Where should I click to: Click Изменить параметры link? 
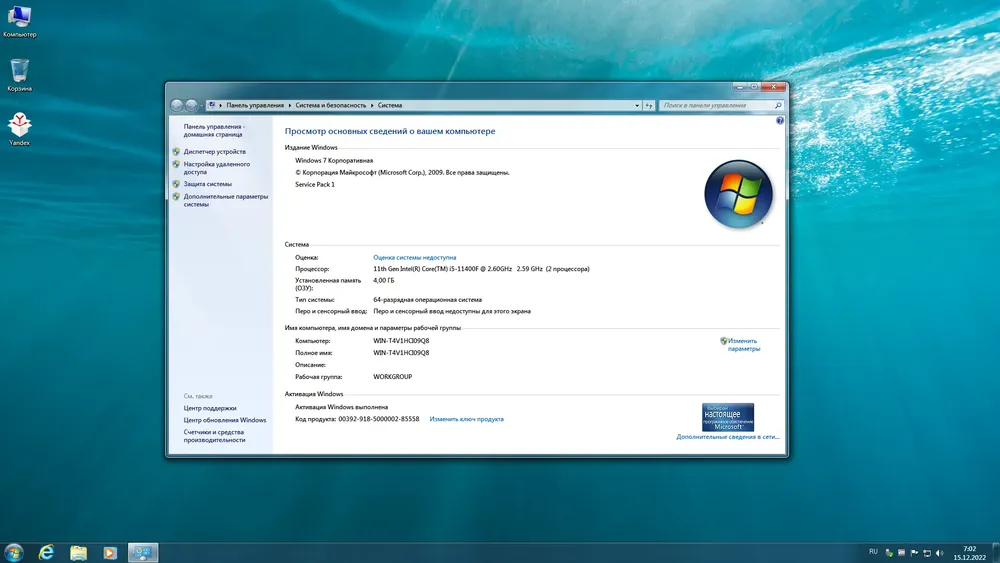(x=744, y=345)
